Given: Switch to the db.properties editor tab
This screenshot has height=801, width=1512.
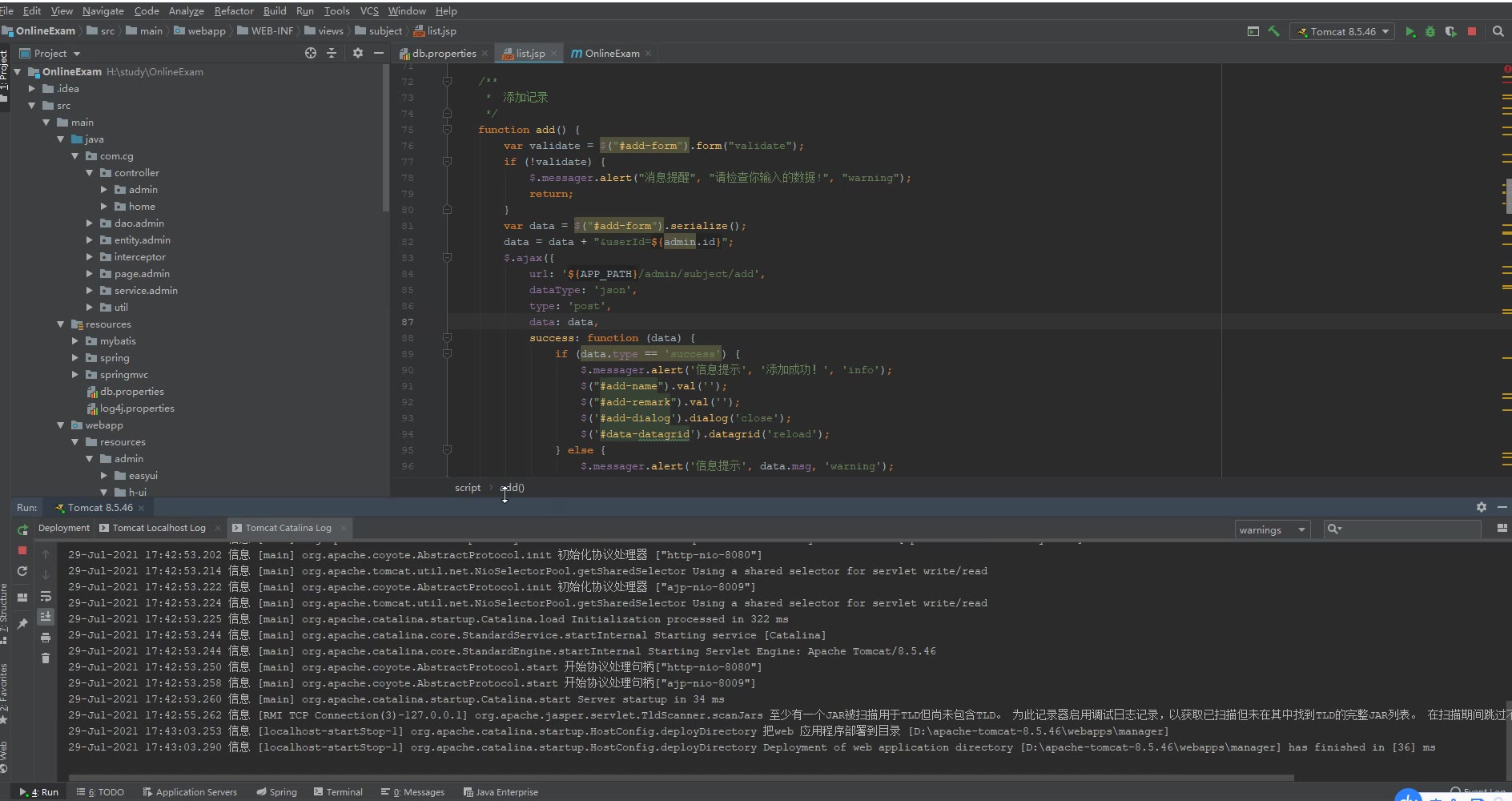Looking at the screenshot, I should (444, 54).
